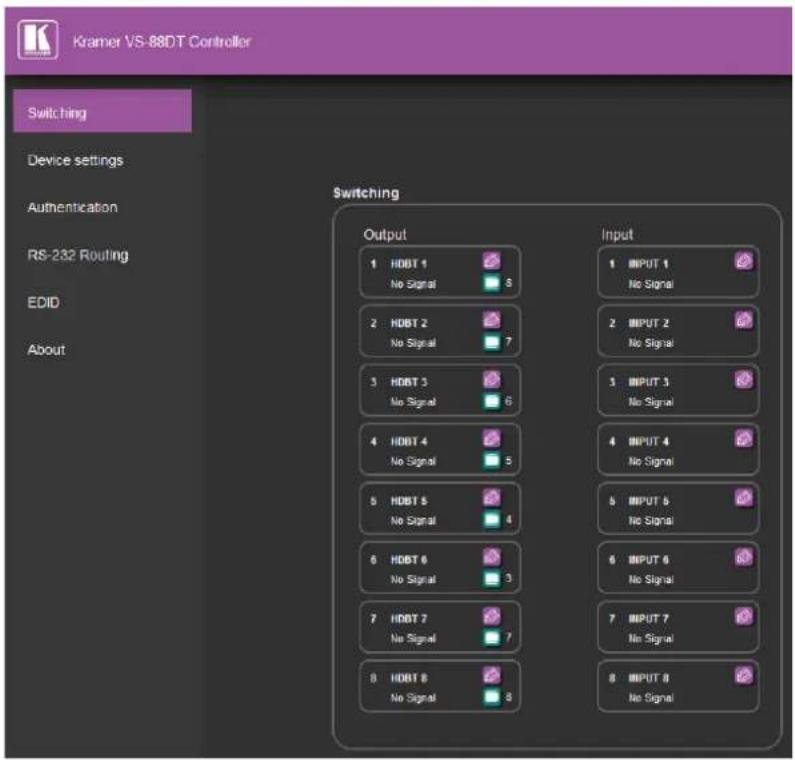Select the HDBT 4 output label
This screenshot has width=795, height=760.
pos(409,442)
